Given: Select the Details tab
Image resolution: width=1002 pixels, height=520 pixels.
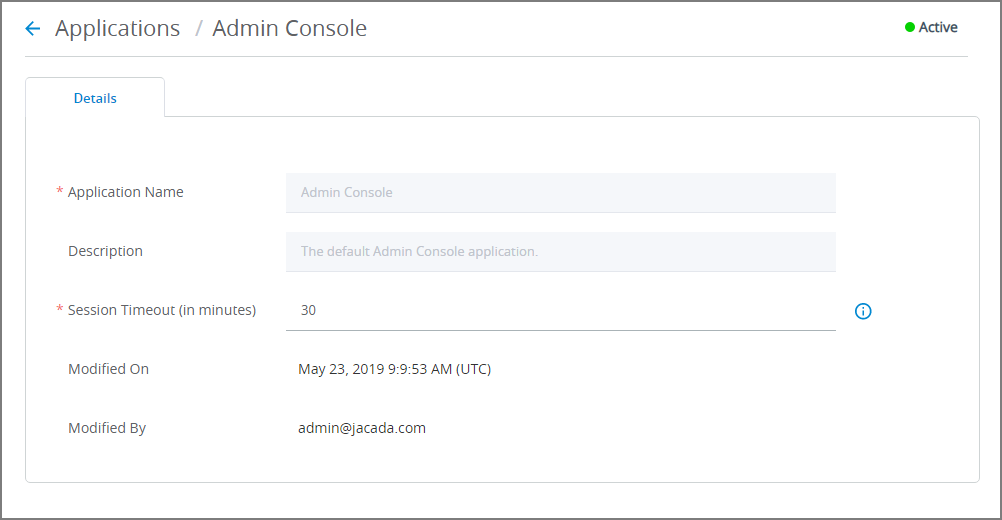Looking at the screenshot, I should 95,98.
